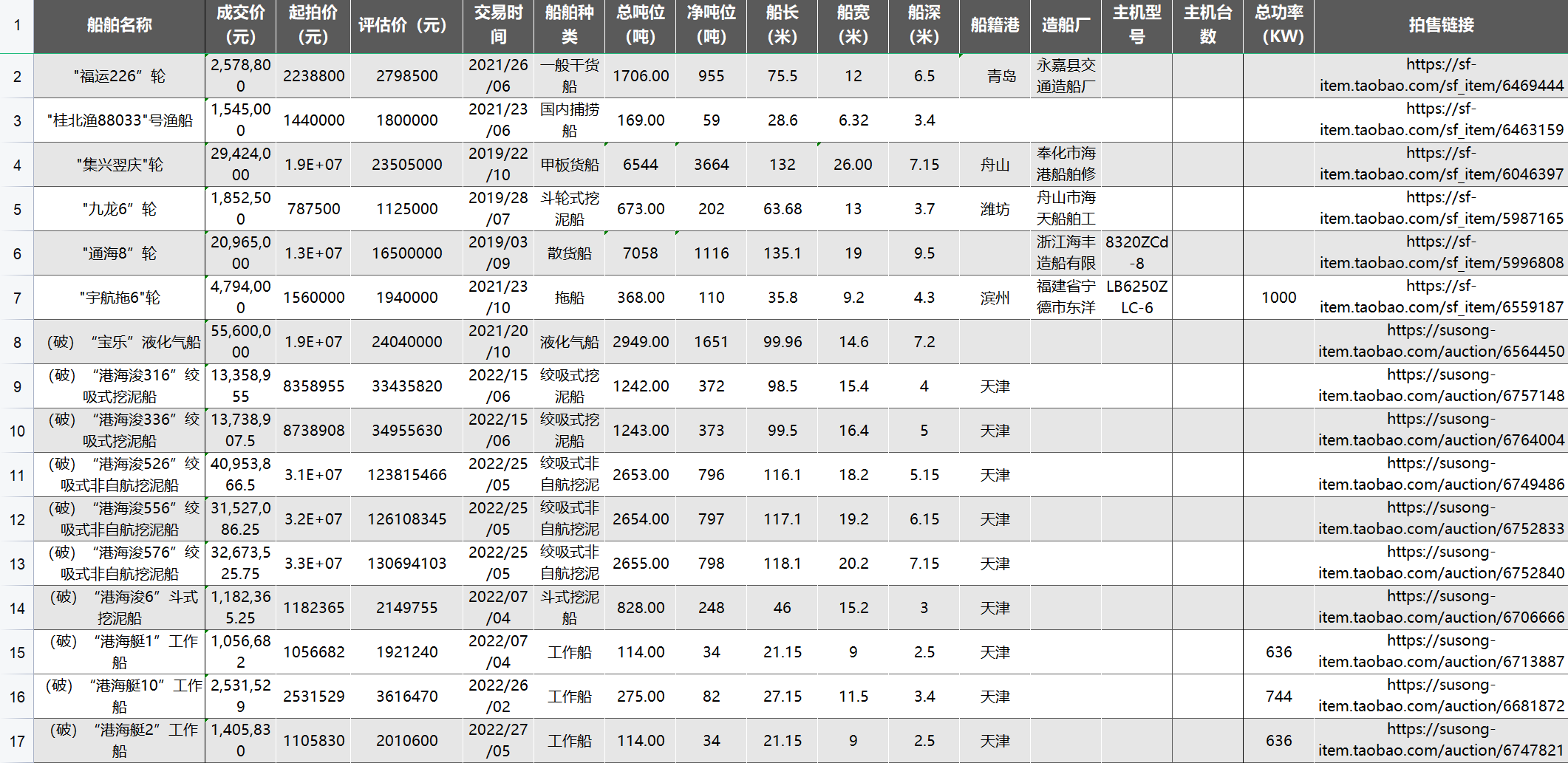This screenshot has height=763, width=1568.
Task: Click the "宇航拖6"轮 name cell
Action: (x=119, y=297)
